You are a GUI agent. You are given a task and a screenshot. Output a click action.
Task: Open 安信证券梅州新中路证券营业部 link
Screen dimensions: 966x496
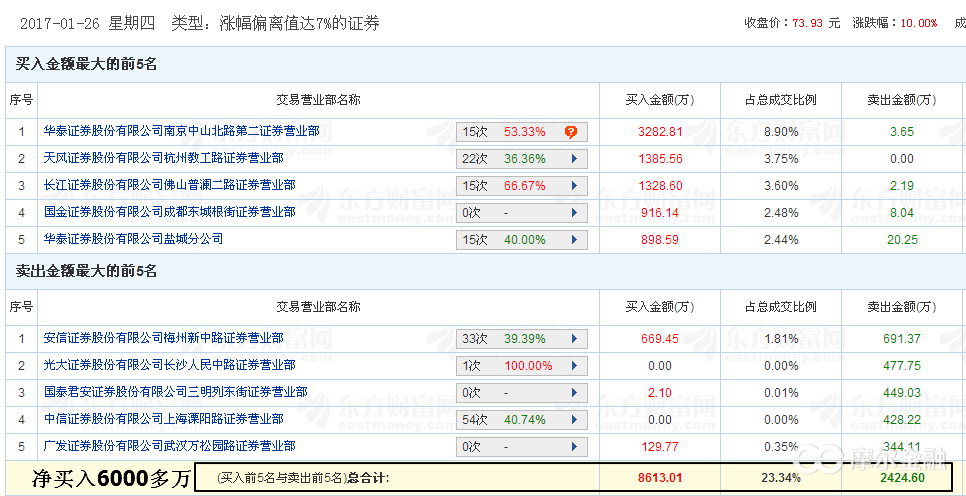[163, 339]
